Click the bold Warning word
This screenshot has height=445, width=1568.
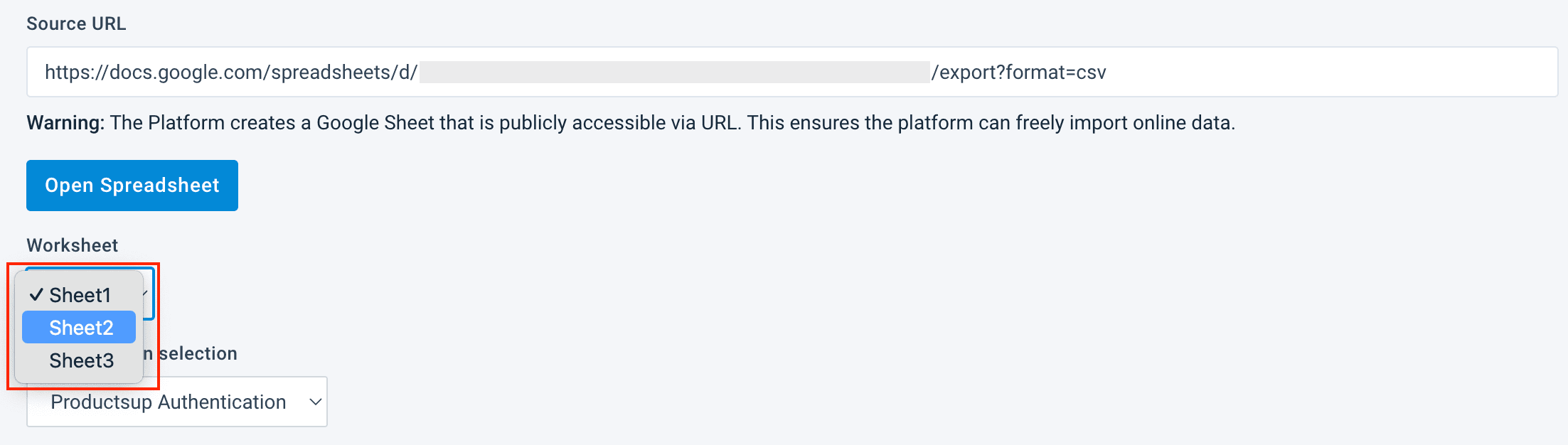(65, 123)
